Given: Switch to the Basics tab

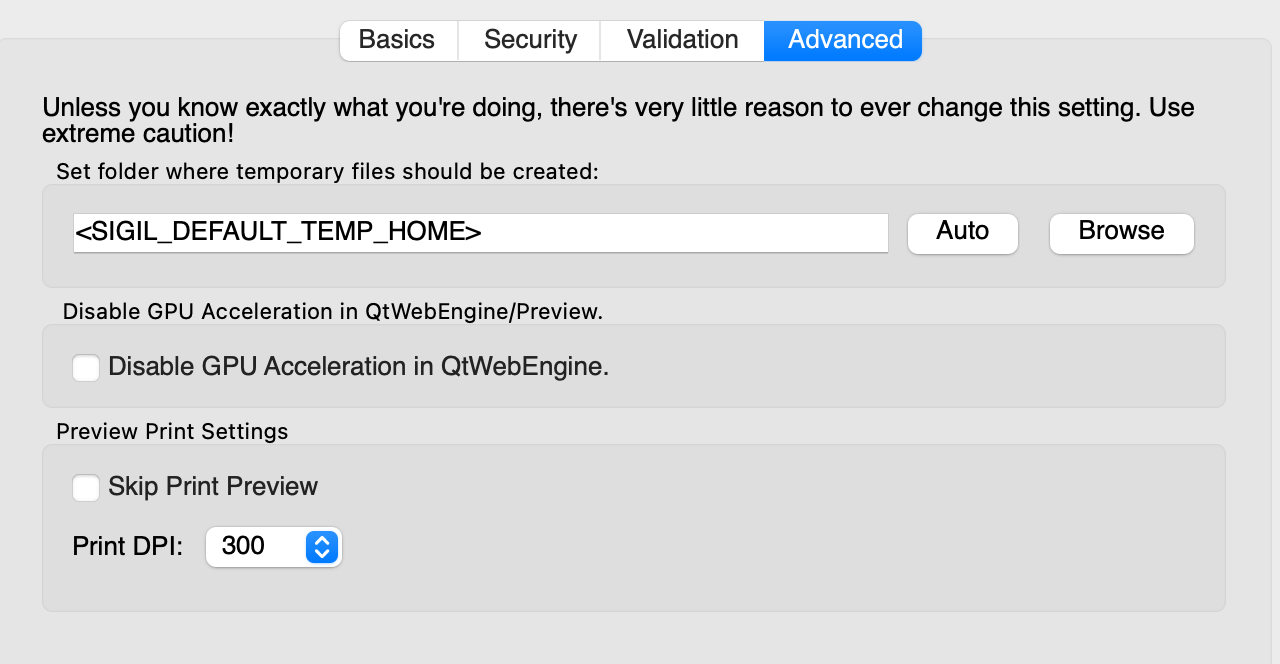Looking at the screenshot, I should (397, 40).
